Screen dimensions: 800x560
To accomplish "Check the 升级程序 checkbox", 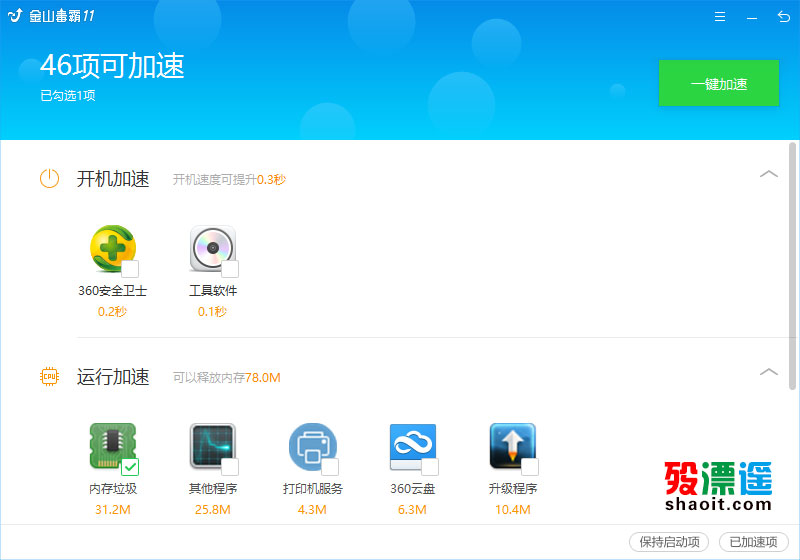I will (x=530, y=467).
